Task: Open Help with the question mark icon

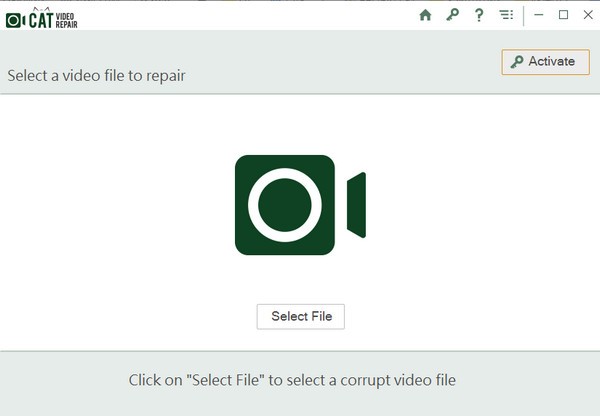Action: [479, 15]
